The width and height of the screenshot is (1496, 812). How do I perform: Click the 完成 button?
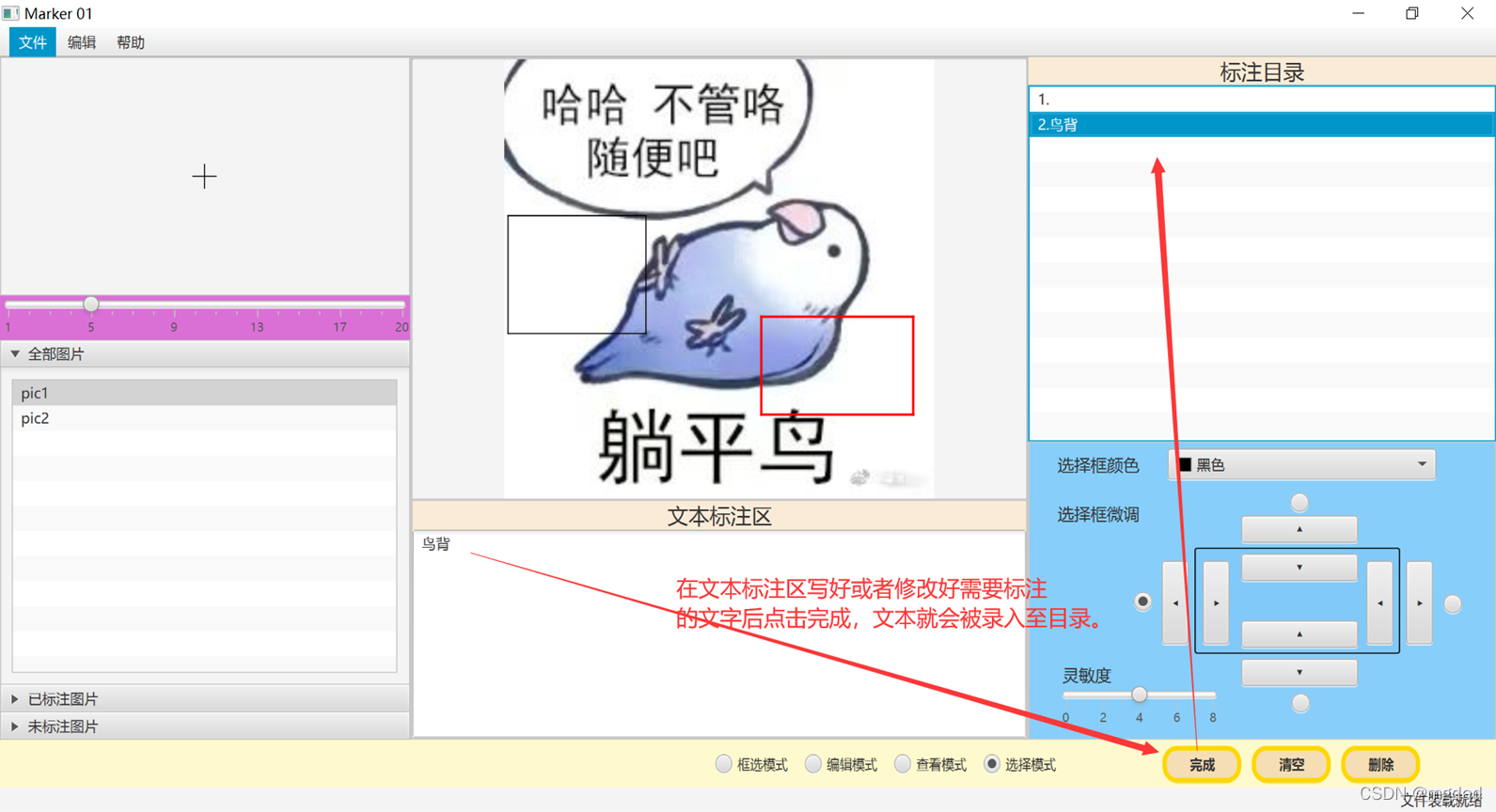[1202, 765]
